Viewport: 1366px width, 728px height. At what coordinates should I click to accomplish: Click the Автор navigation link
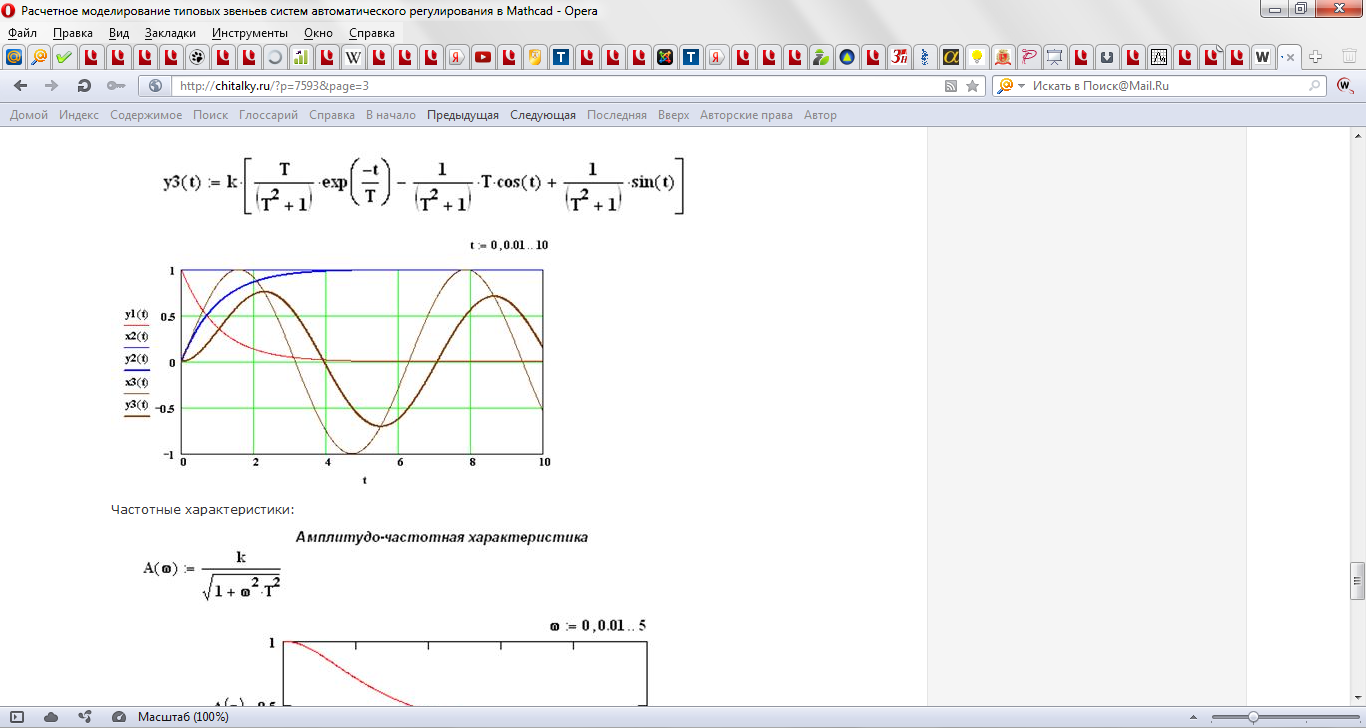(820, 115)
